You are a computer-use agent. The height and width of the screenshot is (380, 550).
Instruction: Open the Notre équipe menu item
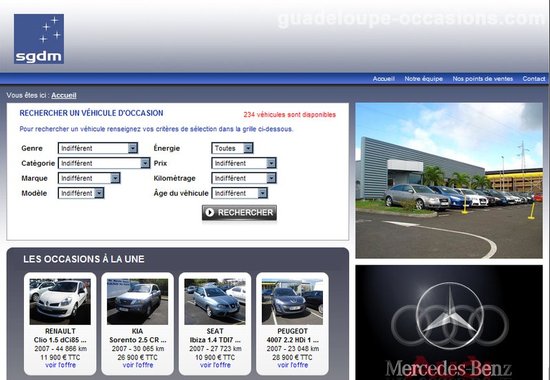point(423,79)
